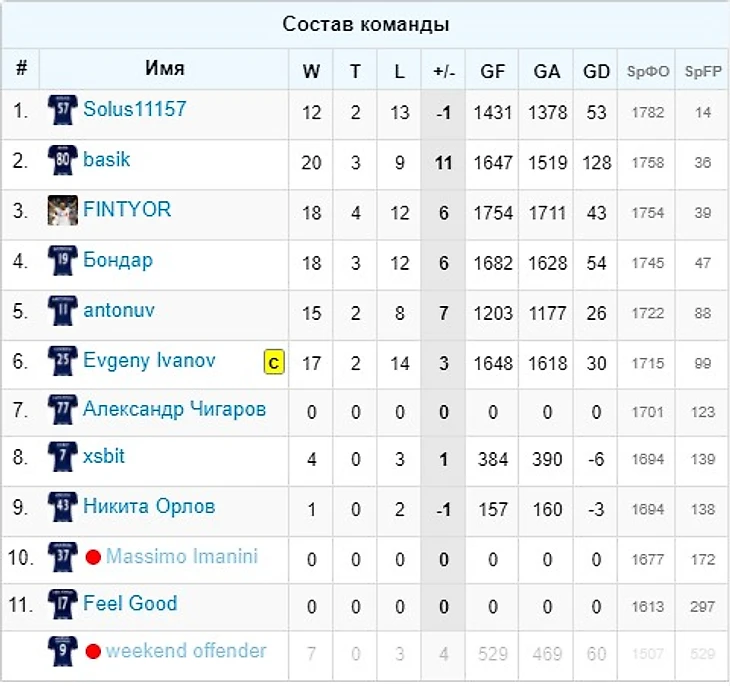Click the yellow captain C badge

coord(274,362)
